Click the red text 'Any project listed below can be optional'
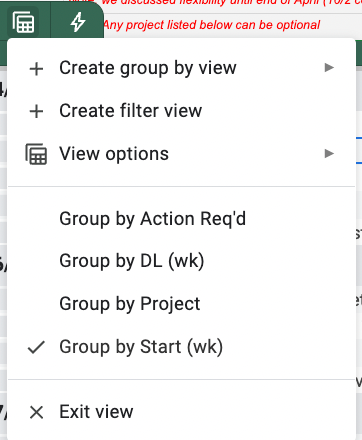Screen dimensions: 362x440 pyautogui.click(x=211, y=25)
